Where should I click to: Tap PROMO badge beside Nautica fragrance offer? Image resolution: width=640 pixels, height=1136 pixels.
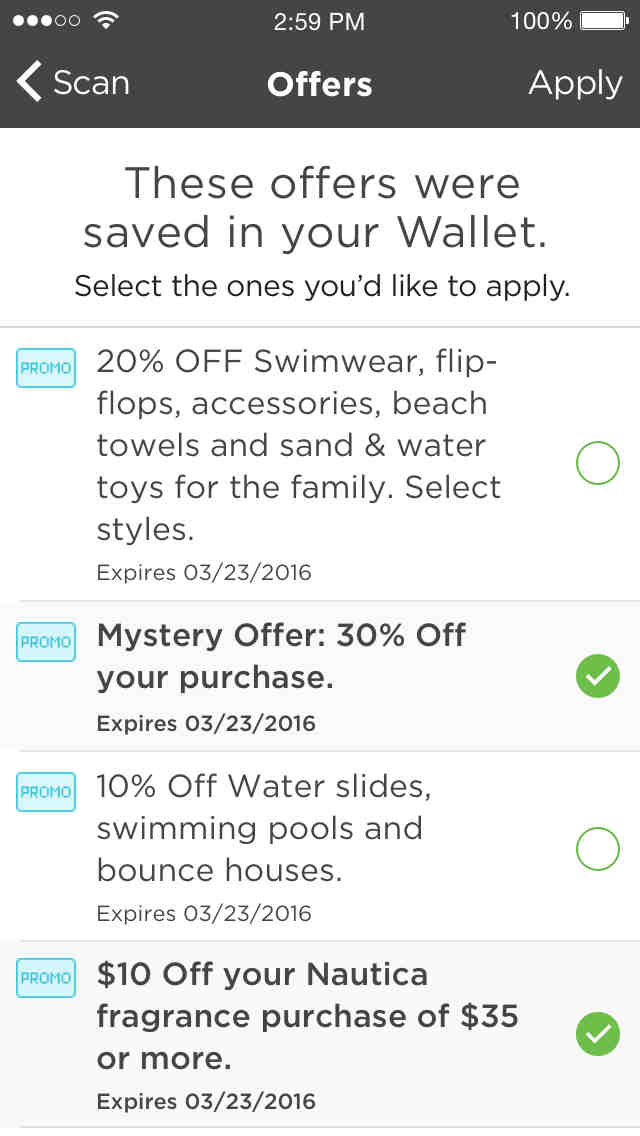(x=46, y=977)
